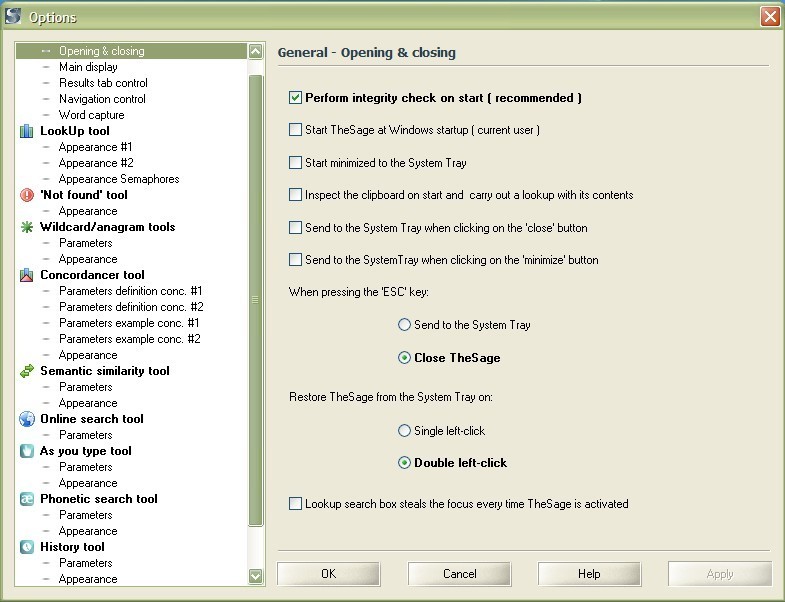Check Send to Tray on 'close' button

coord(295,227)
